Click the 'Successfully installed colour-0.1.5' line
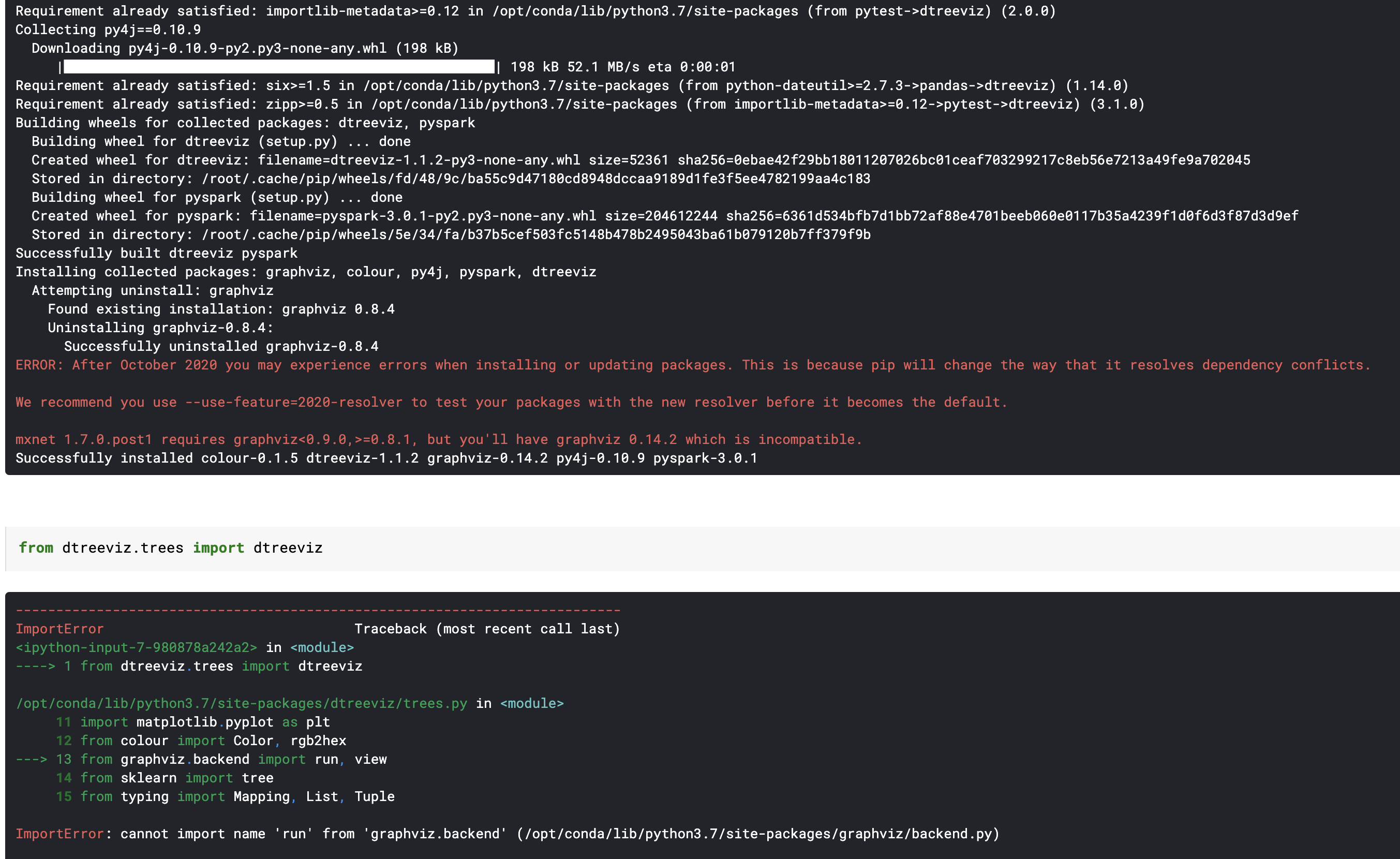The image size is (1400, 859). (x=386, y=458)
